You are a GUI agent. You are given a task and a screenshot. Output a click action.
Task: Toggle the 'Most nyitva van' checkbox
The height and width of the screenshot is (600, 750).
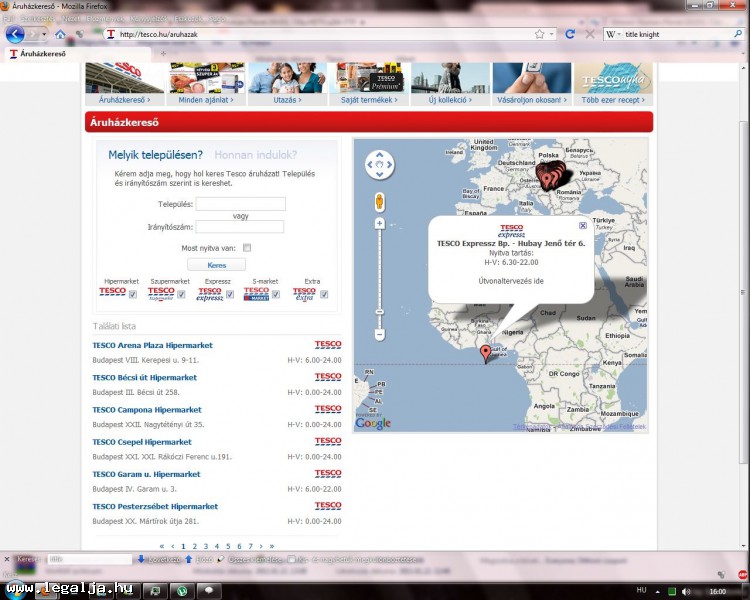(x=247, y=247)
